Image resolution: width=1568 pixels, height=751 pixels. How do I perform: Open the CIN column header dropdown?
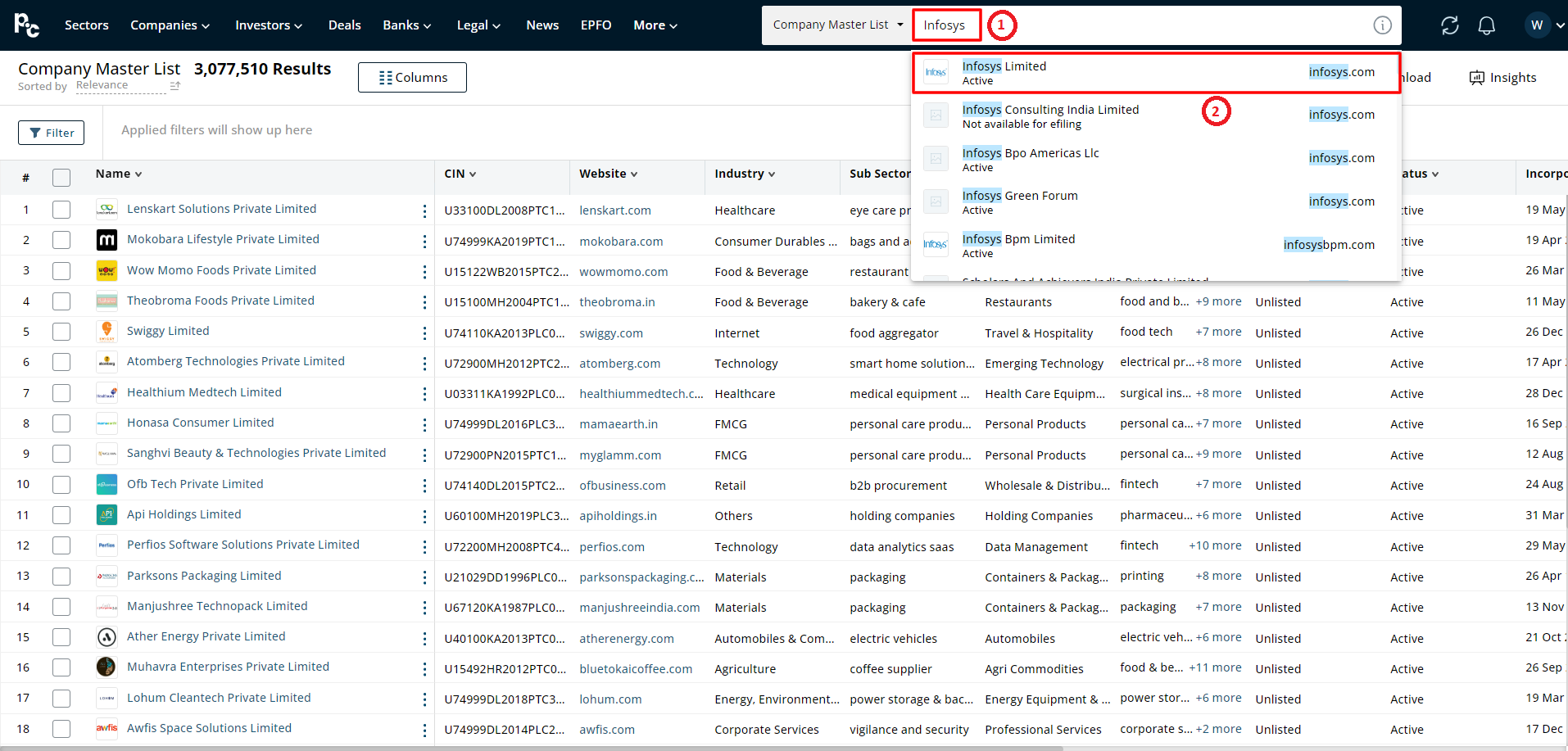point(460,174)
